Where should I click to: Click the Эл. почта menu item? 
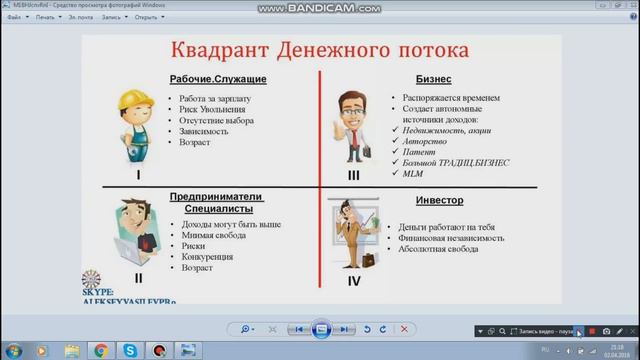(80, 17)
